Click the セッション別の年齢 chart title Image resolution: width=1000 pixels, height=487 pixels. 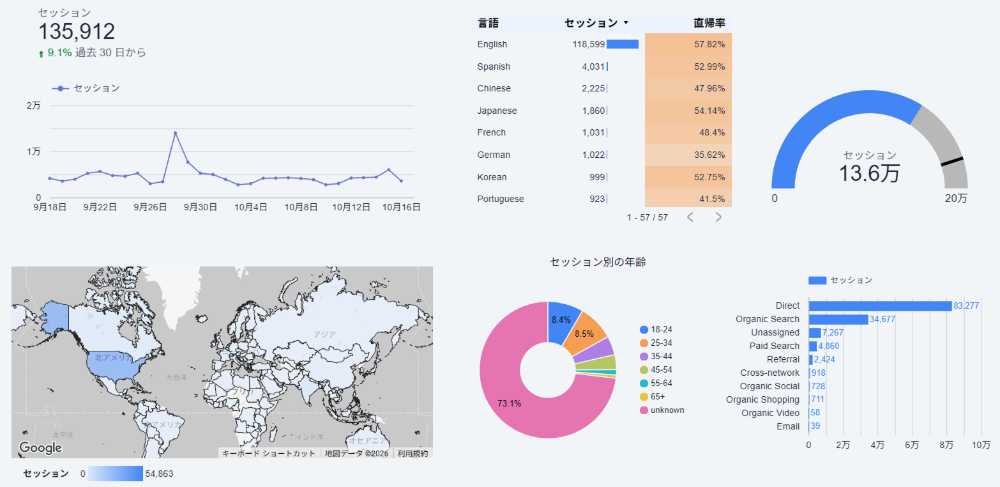click(x=598, y=261)
